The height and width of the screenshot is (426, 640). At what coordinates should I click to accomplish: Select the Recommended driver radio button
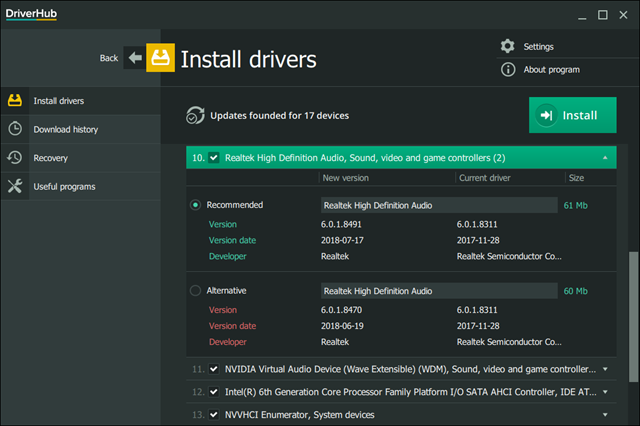[x=195, y=205]
